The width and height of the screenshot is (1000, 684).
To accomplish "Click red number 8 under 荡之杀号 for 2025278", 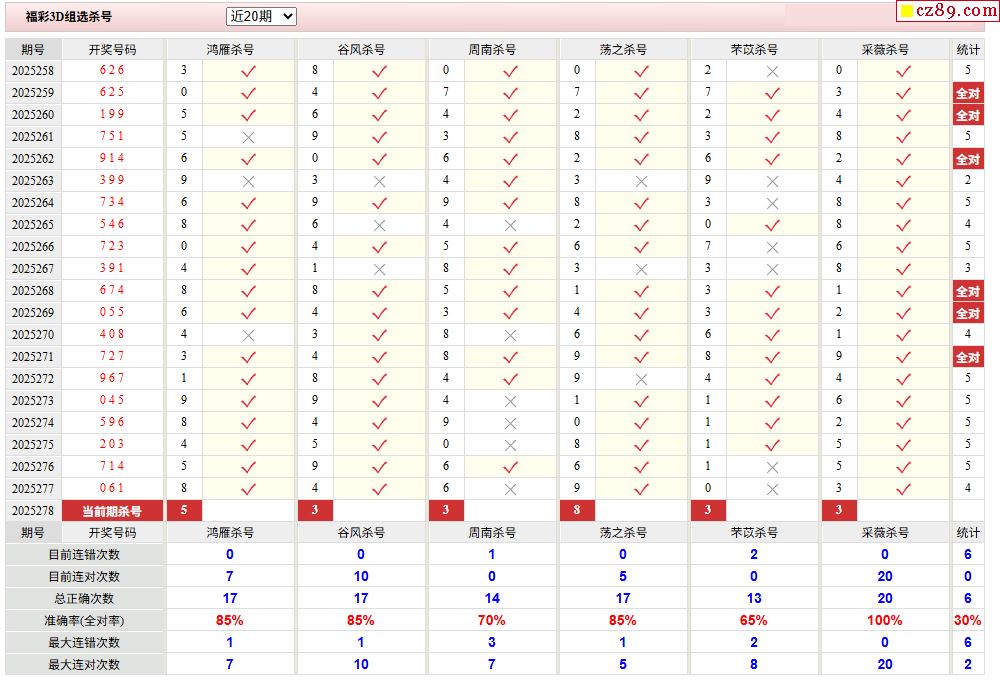I will 577,511.
